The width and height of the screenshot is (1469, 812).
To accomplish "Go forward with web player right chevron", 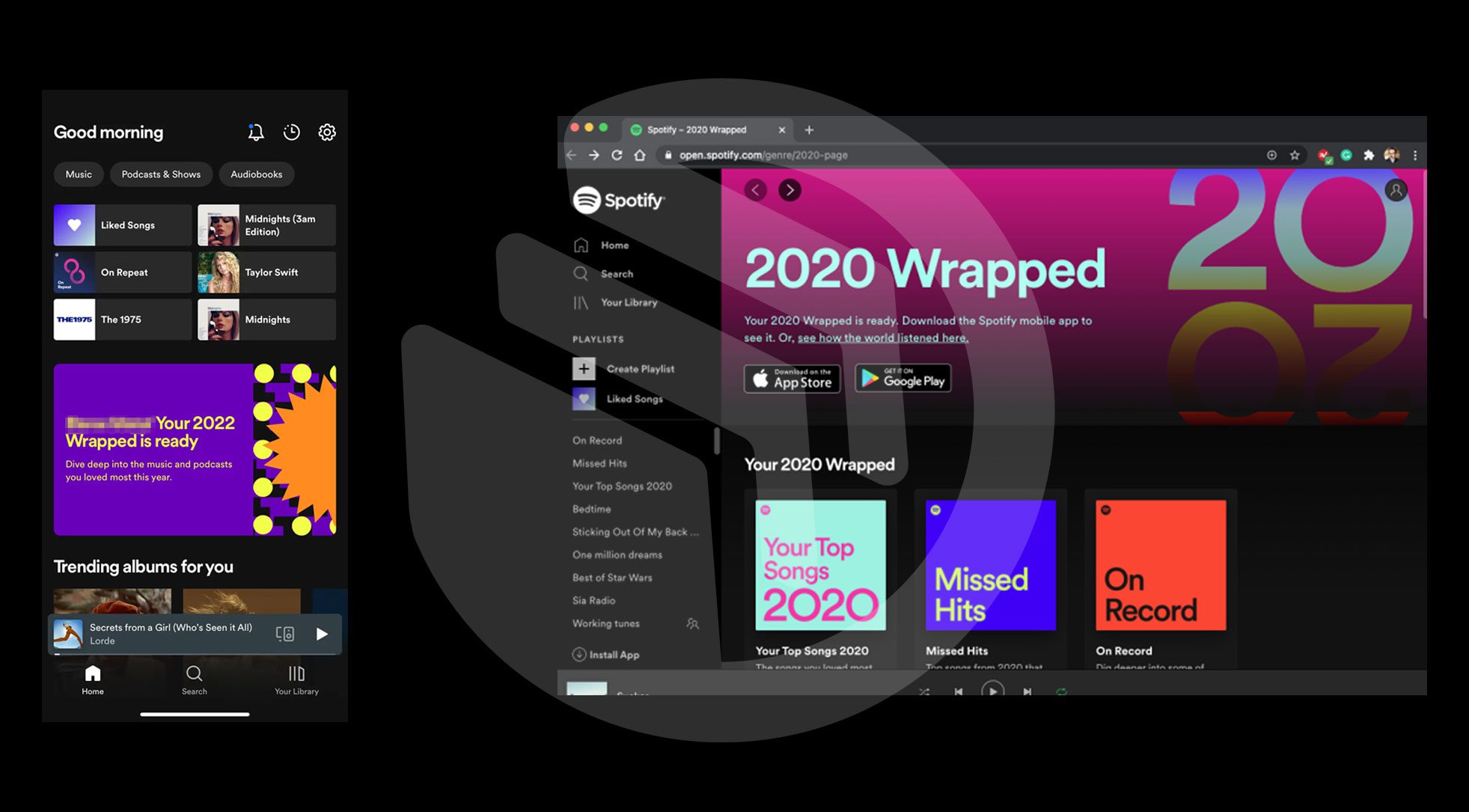I will point(790,190).
